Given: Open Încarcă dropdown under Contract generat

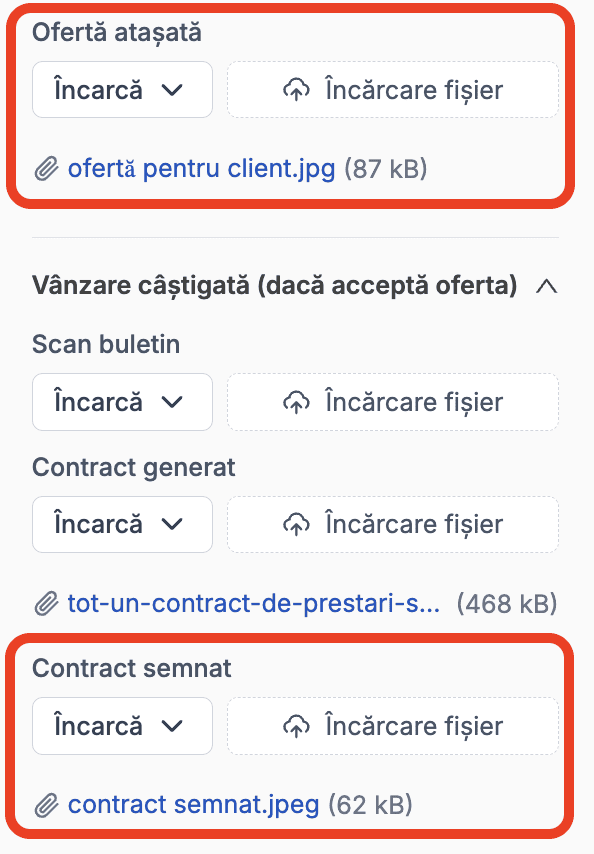Looking at the screenshot, I should 122,524.
